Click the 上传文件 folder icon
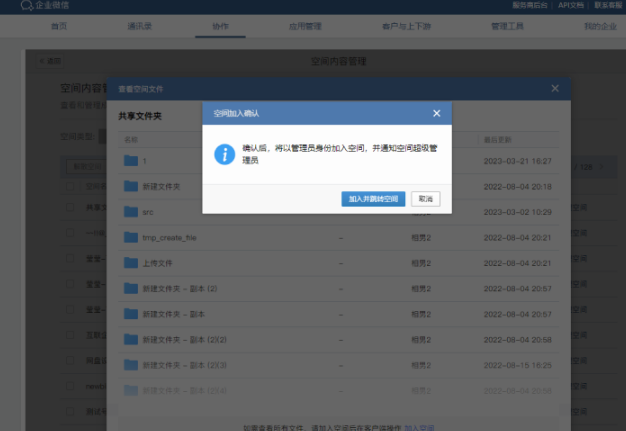This screenshot has height=431, width=626. coord(130,263)
